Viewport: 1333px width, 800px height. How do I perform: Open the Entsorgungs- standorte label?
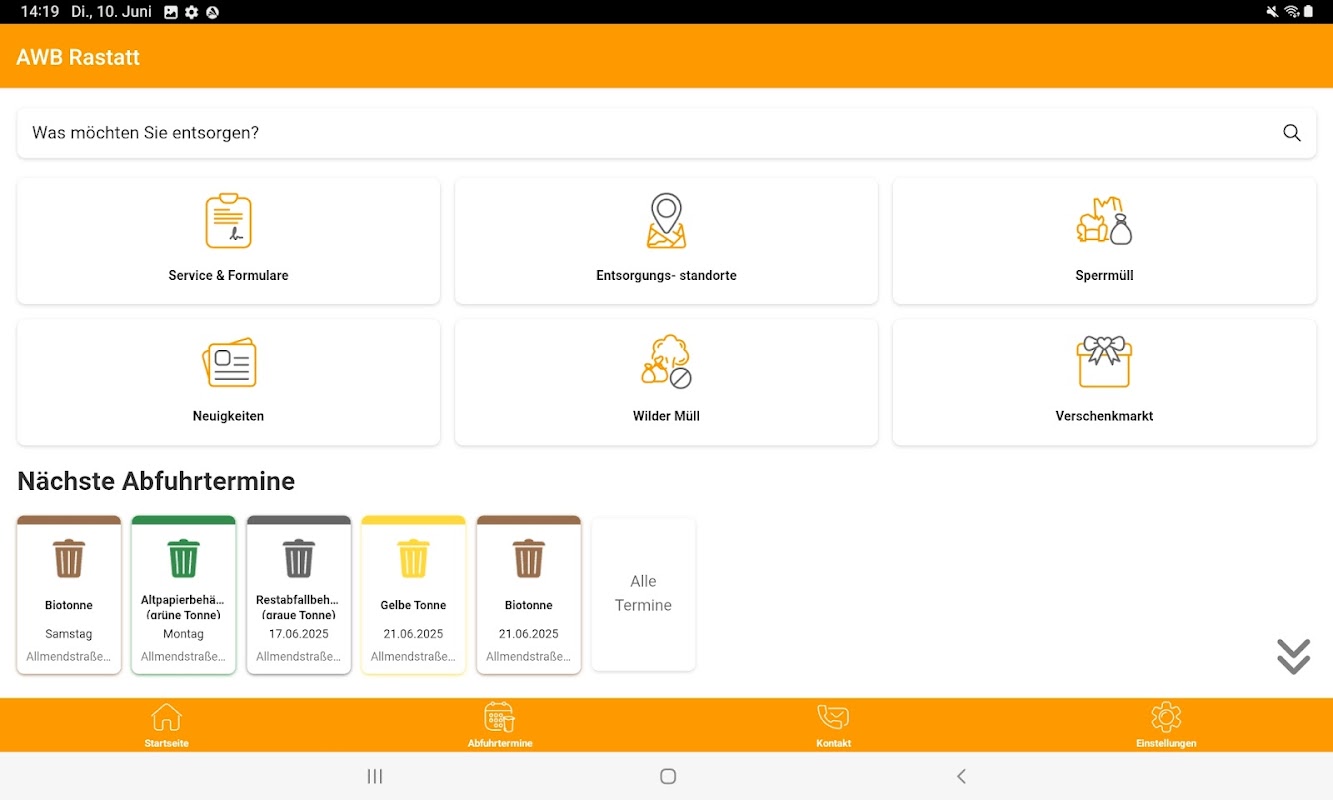[x=666, y=276]
